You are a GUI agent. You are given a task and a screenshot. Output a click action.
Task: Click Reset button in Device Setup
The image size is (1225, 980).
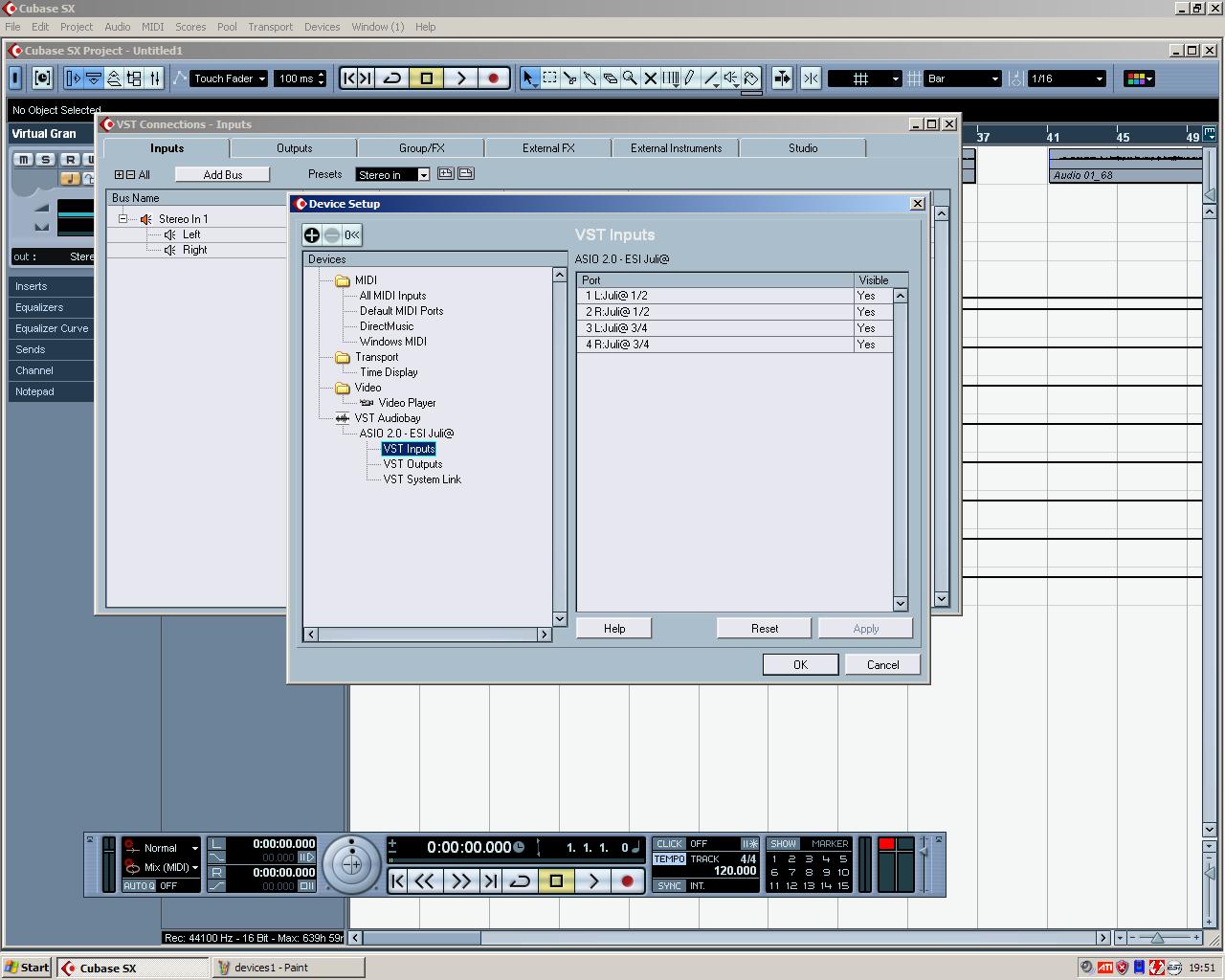(x=764, y=628)
